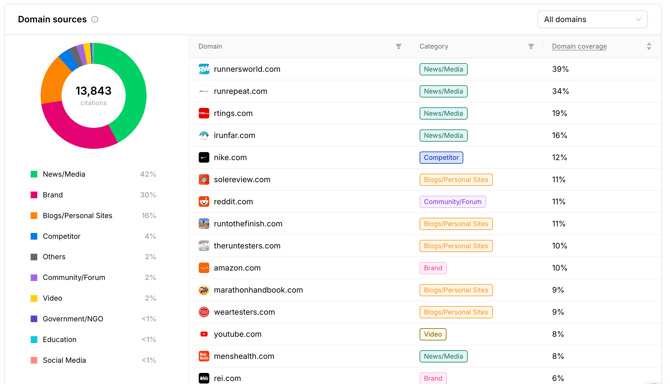The image size is (670, 384).
Task: Click the orange Blogs/Personal Sites legend swatch
Action: [x=34, y=215]
